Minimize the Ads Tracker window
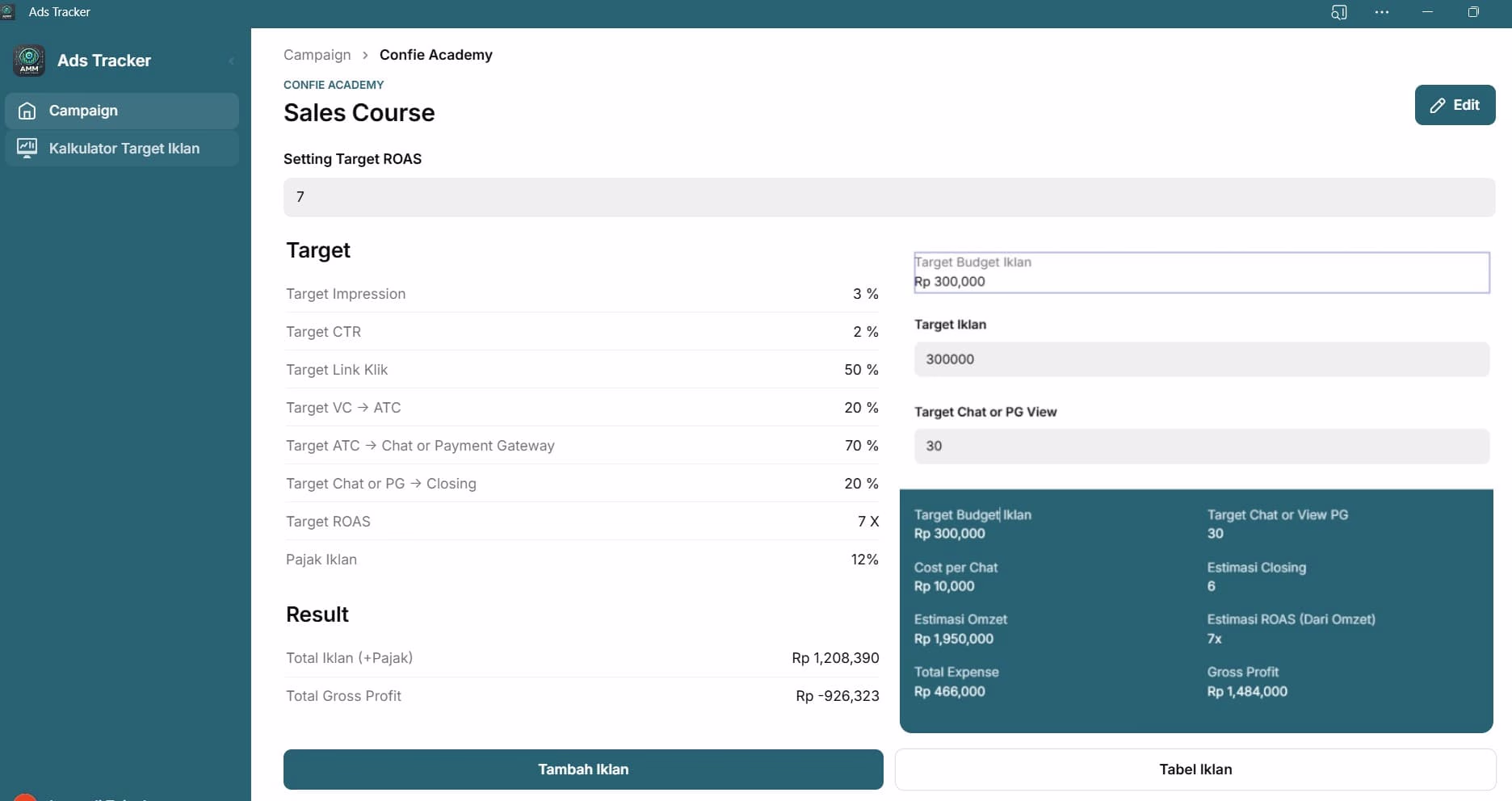This screenshot has height=801, width=1512. (1427, 12)
